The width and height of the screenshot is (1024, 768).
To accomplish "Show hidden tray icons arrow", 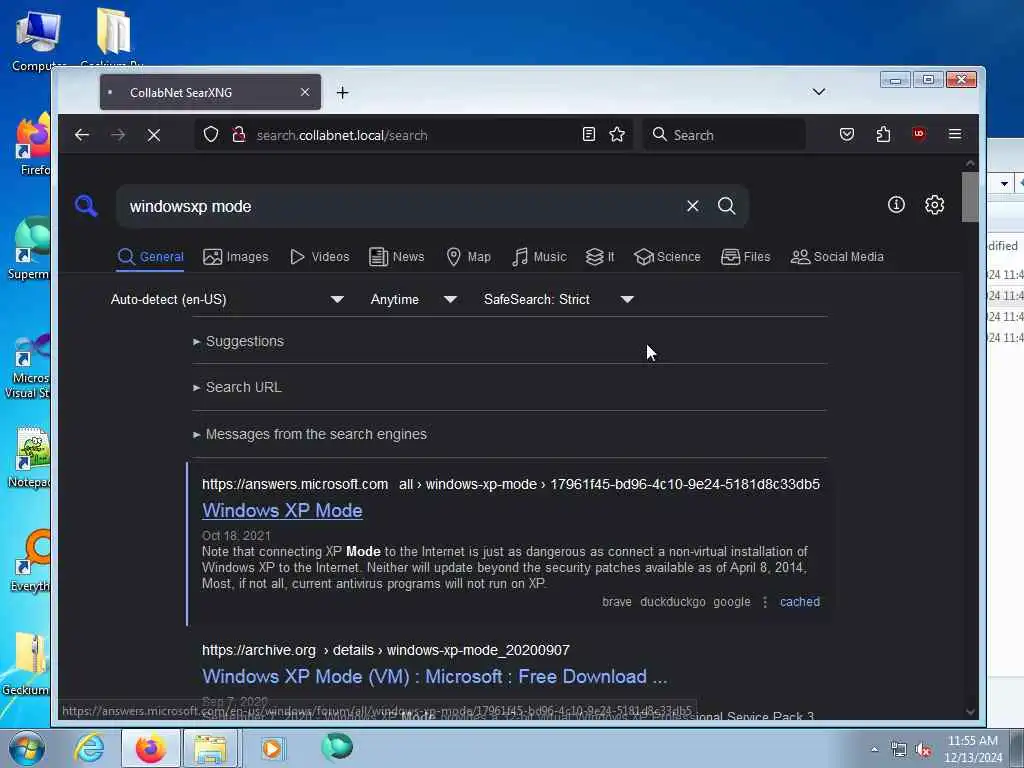I will pos(874,750).
